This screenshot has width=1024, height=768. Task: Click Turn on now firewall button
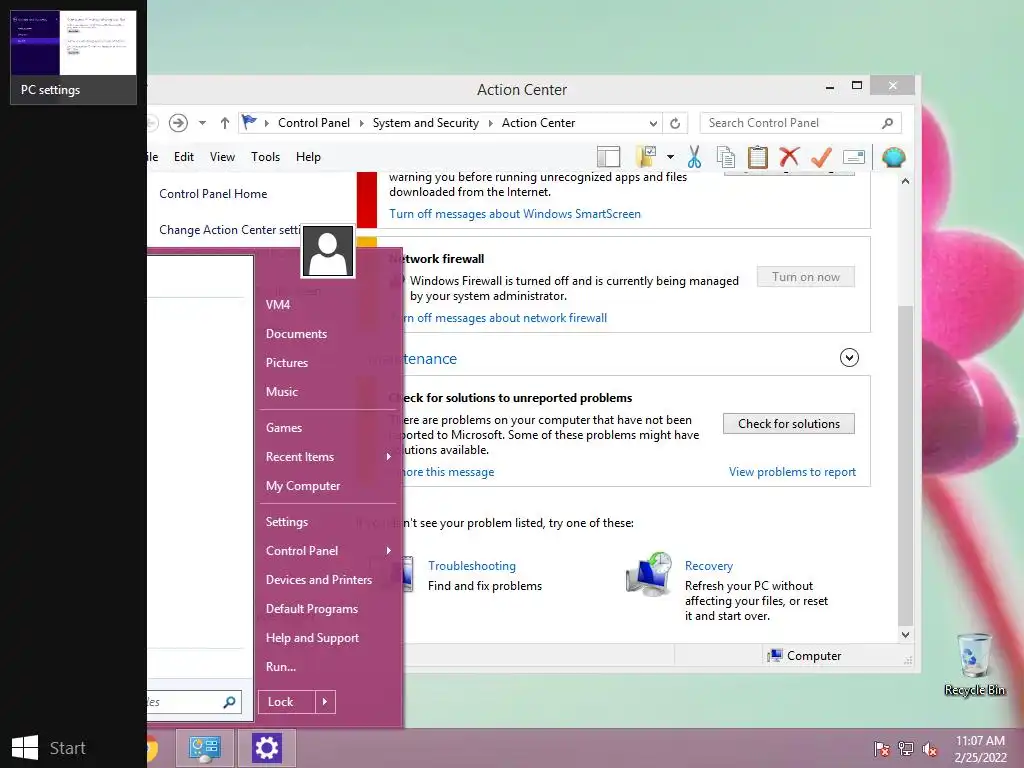(806, 277)
